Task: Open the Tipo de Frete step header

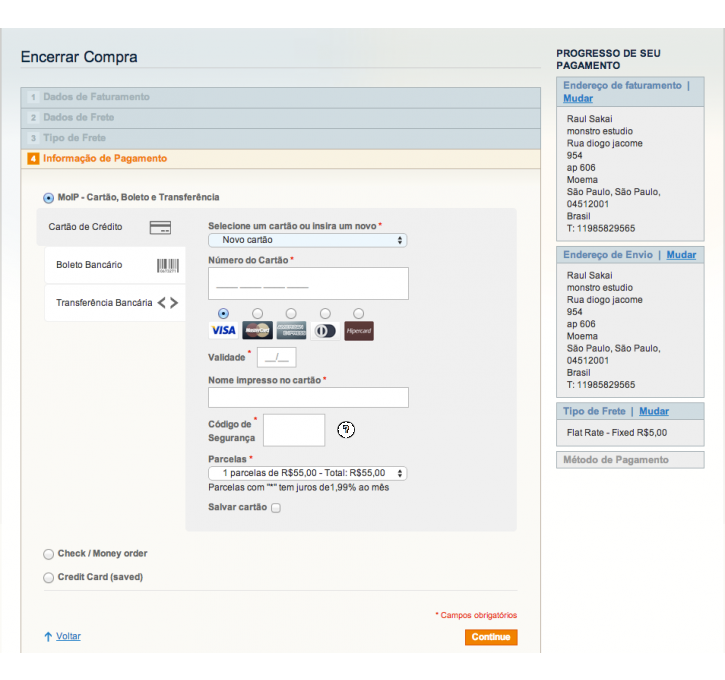Action: pyautogui.click(x=74, y=138)
